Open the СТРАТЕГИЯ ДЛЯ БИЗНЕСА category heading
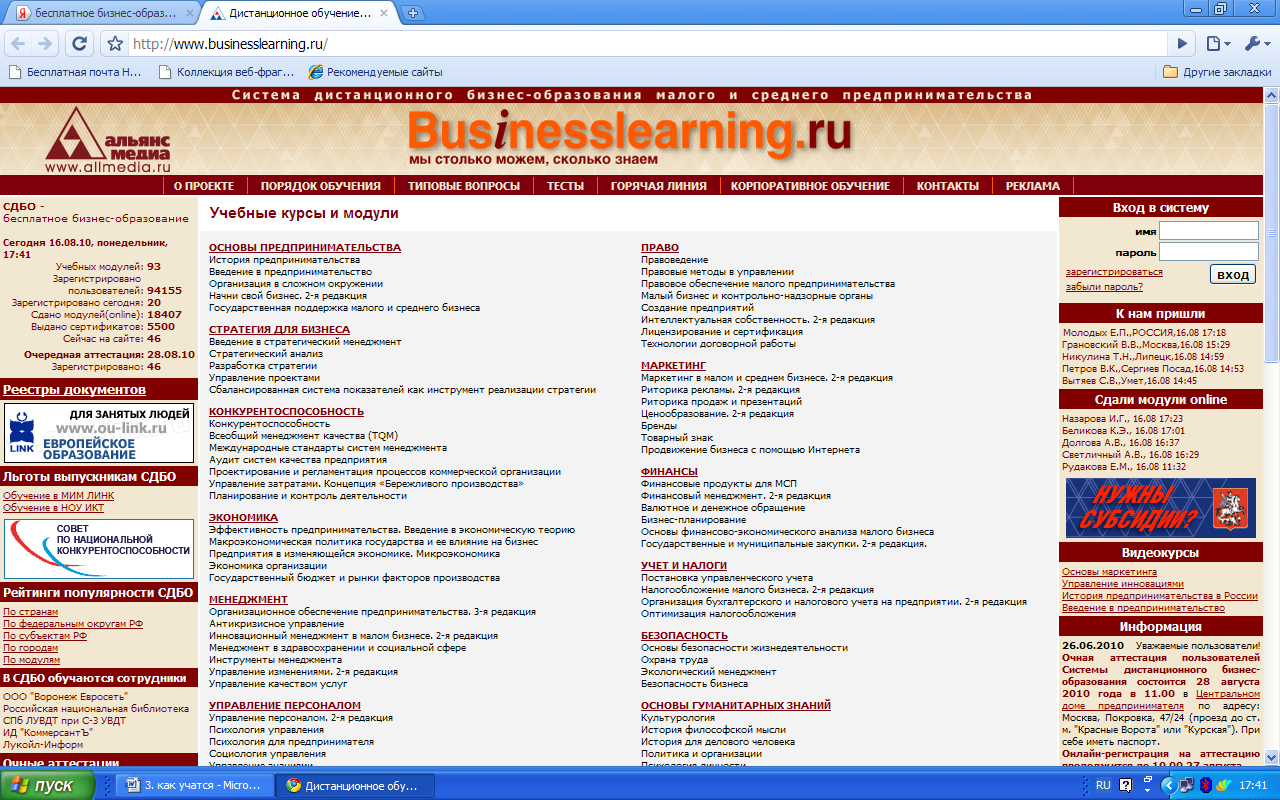The height and width of the screenshot is (800, 1280). pyautogui.click(x=279, y=330)
